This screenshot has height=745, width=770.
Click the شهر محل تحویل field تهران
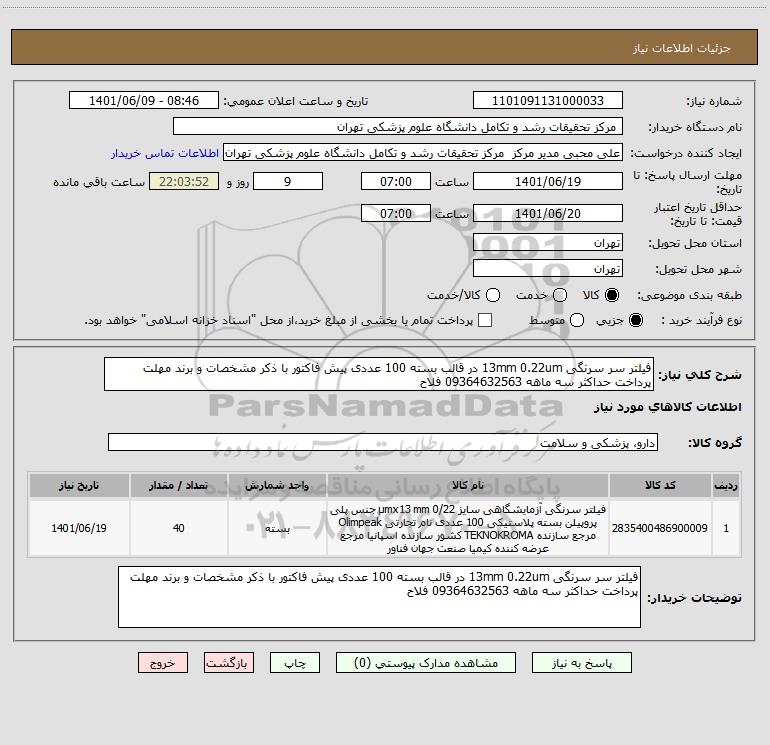pyautogui.click(x=548, y=269)
